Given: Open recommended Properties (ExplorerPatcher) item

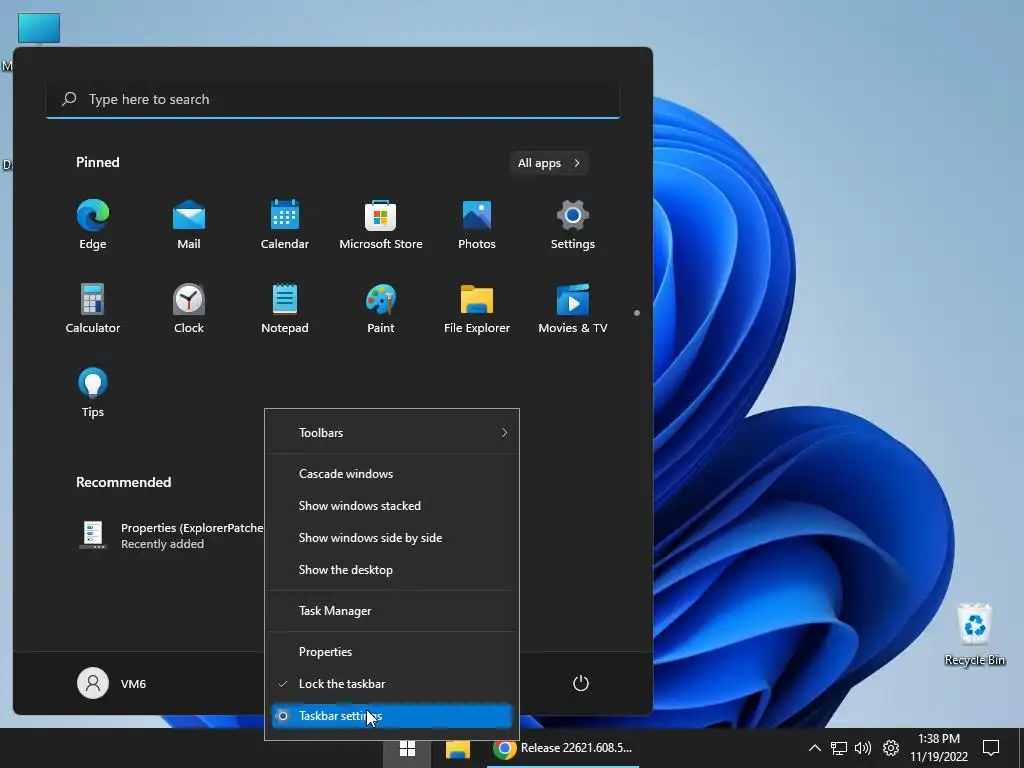Looking at the screenshot, I should 171,536.
